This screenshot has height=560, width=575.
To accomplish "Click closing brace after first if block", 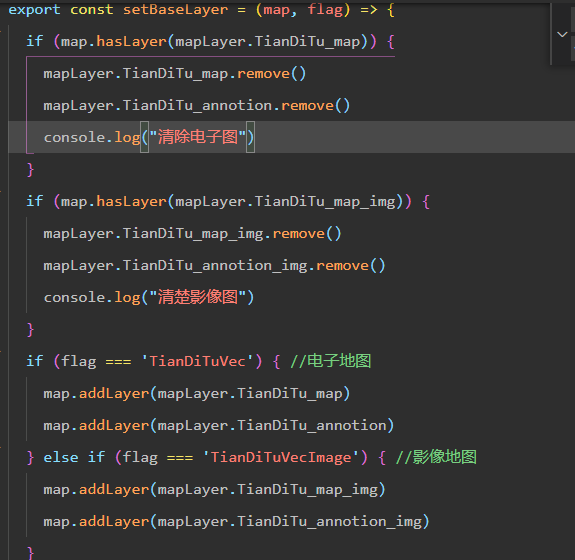I will [x=30, y=170].
